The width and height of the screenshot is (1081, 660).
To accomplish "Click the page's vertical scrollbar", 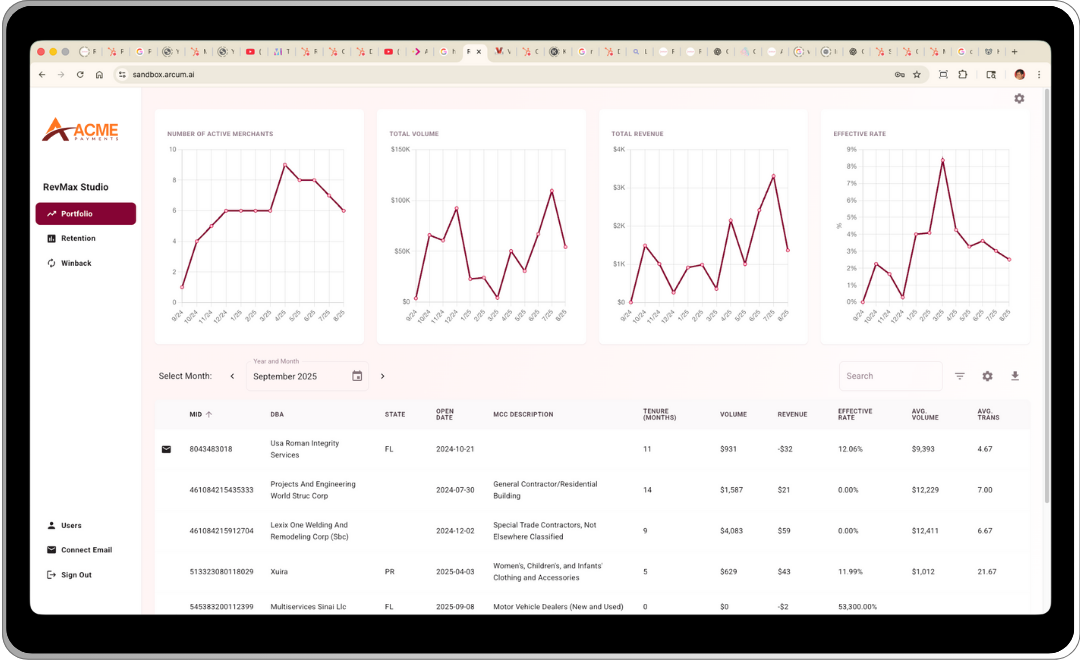I will coord(1046,300).
